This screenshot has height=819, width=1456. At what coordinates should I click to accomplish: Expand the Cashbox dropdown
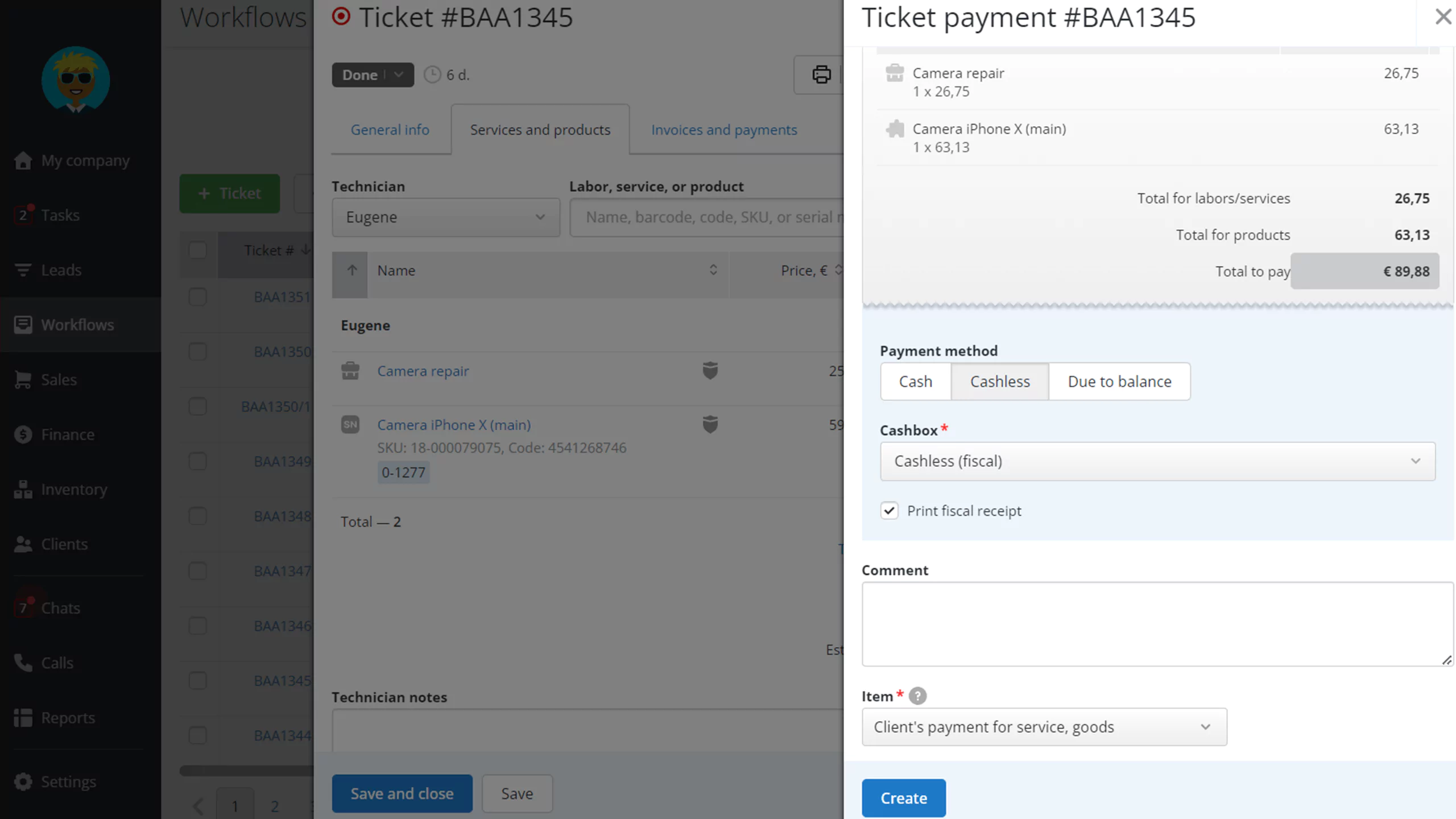coord(1157,461)
